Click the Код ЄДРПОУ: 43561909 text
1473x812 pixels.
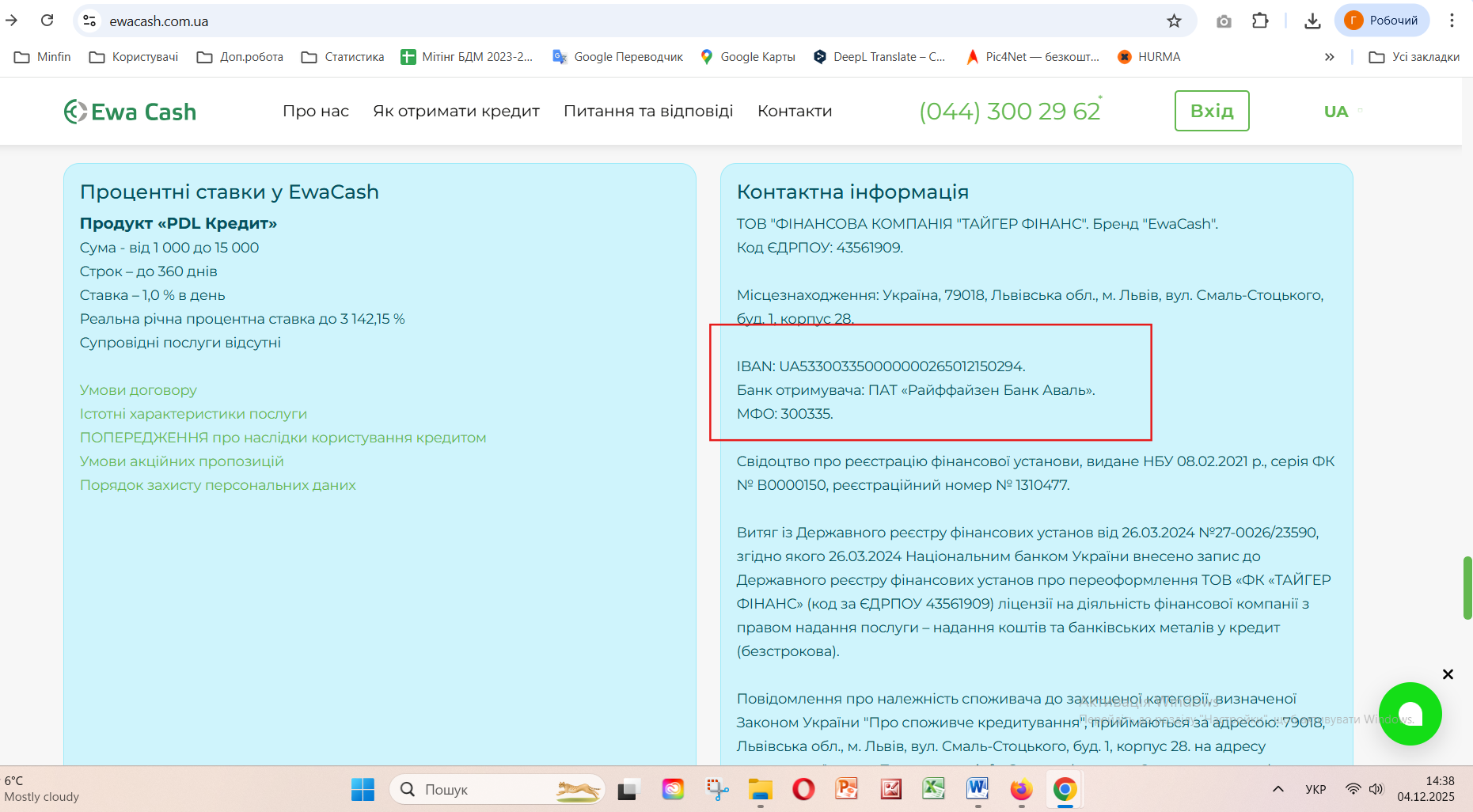[820, 248]
